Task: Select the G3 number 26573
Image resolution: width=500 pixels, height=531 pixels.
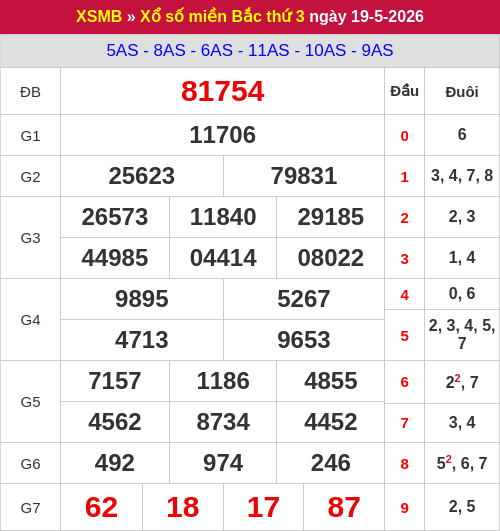Action: click(x=115, y=217)
